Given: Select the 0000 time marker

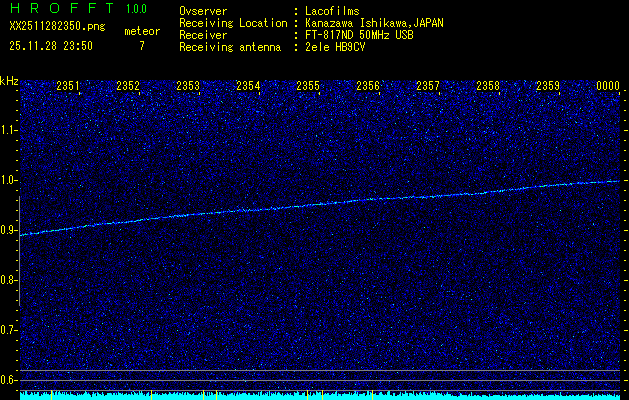Looking at the screenshot, I should 608,86.
